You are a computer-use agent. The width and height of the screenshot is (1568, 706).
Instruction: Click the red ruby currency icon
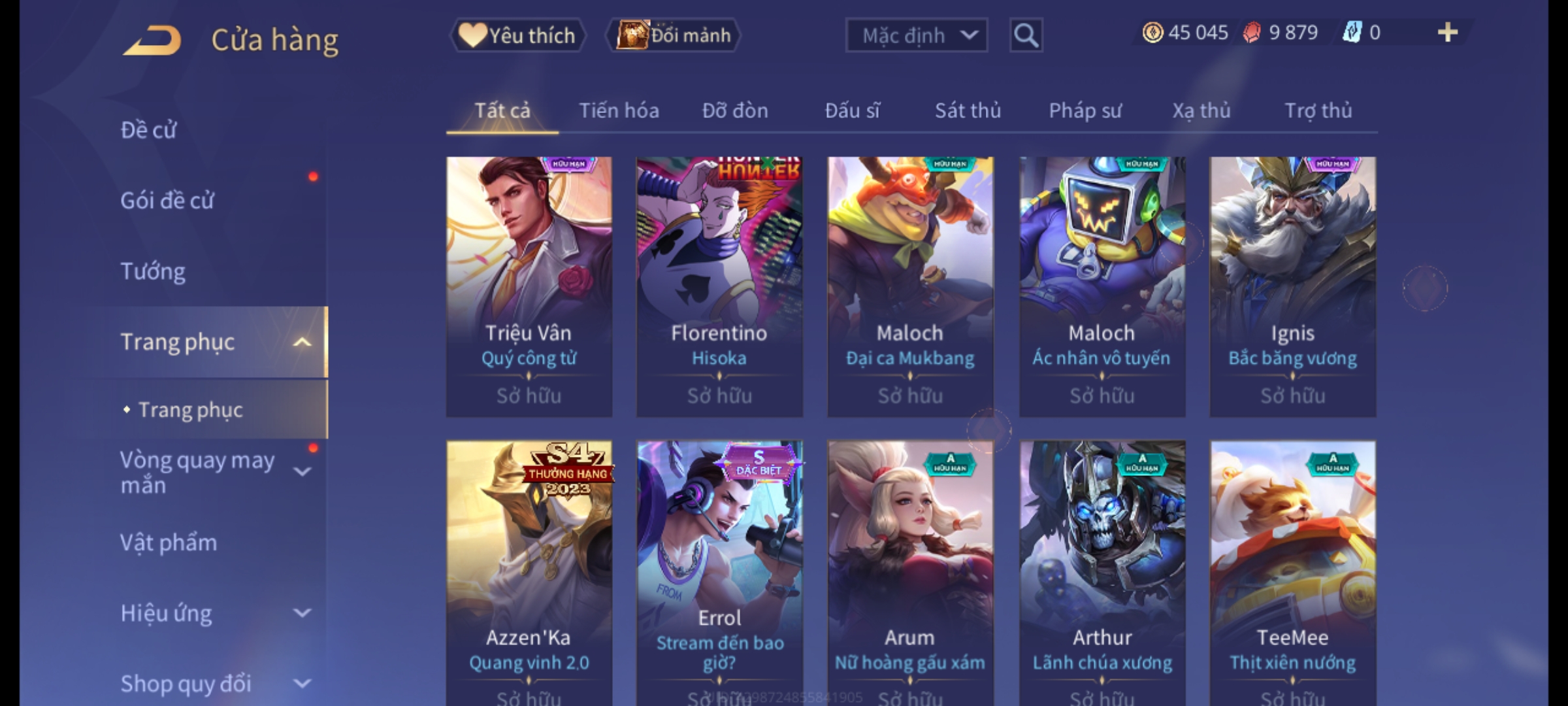pos(1251,33)
